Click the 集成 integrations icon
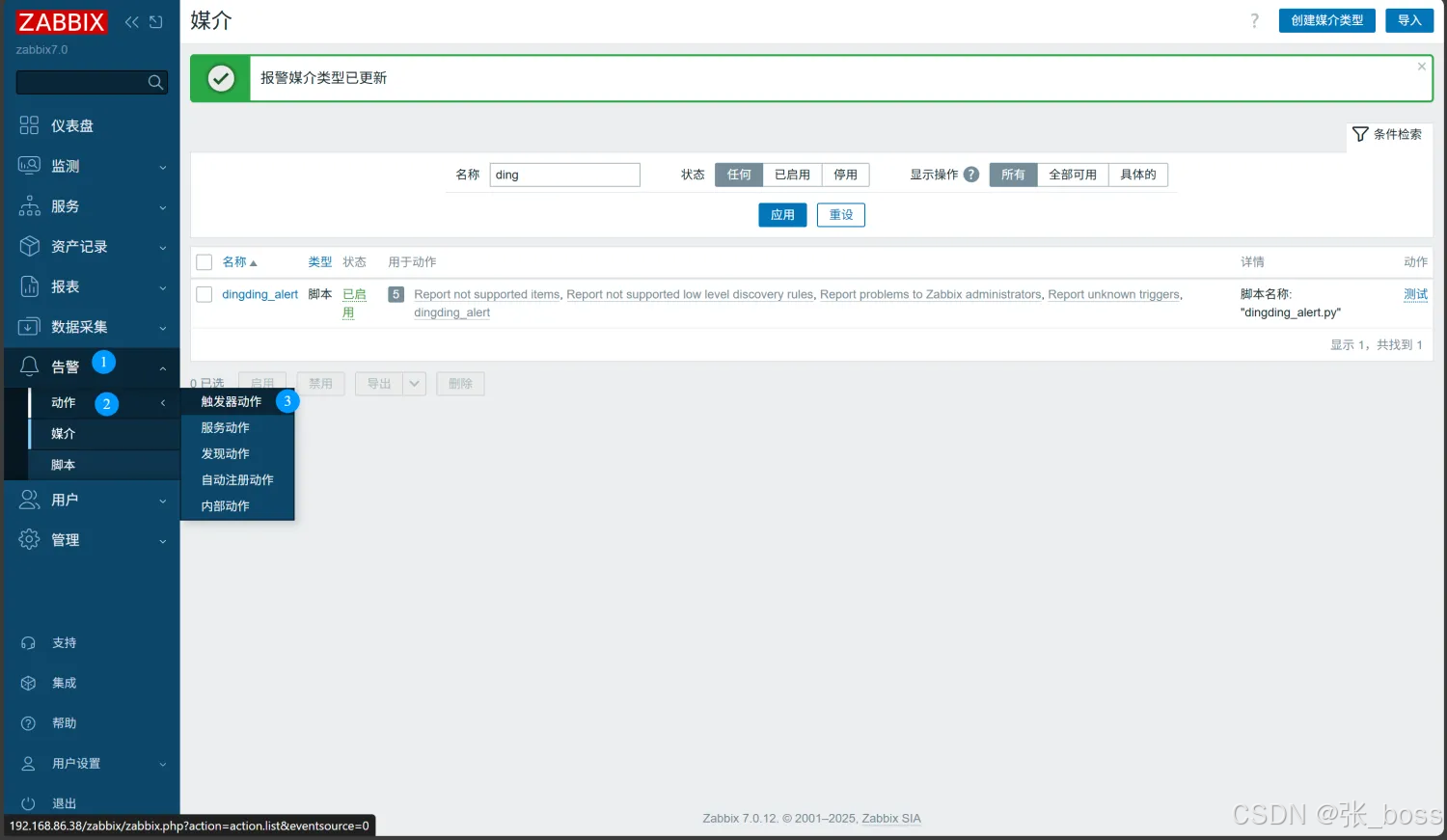Image resolution: width=1447 pixels, height=840 pixels. (28, 683)
